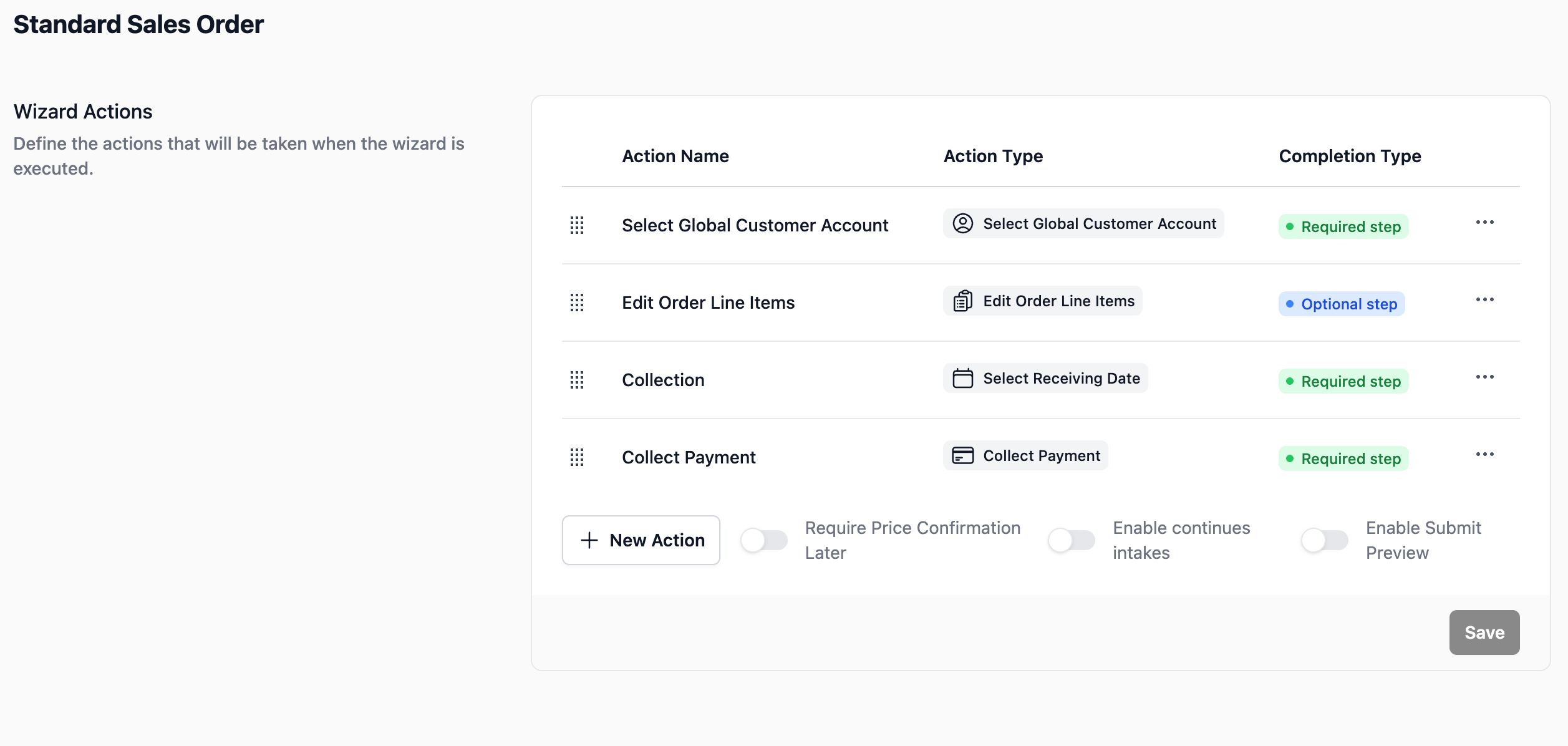Click drag handle icon for Collection row
The image size is (1568, 746).
(577, 380)
